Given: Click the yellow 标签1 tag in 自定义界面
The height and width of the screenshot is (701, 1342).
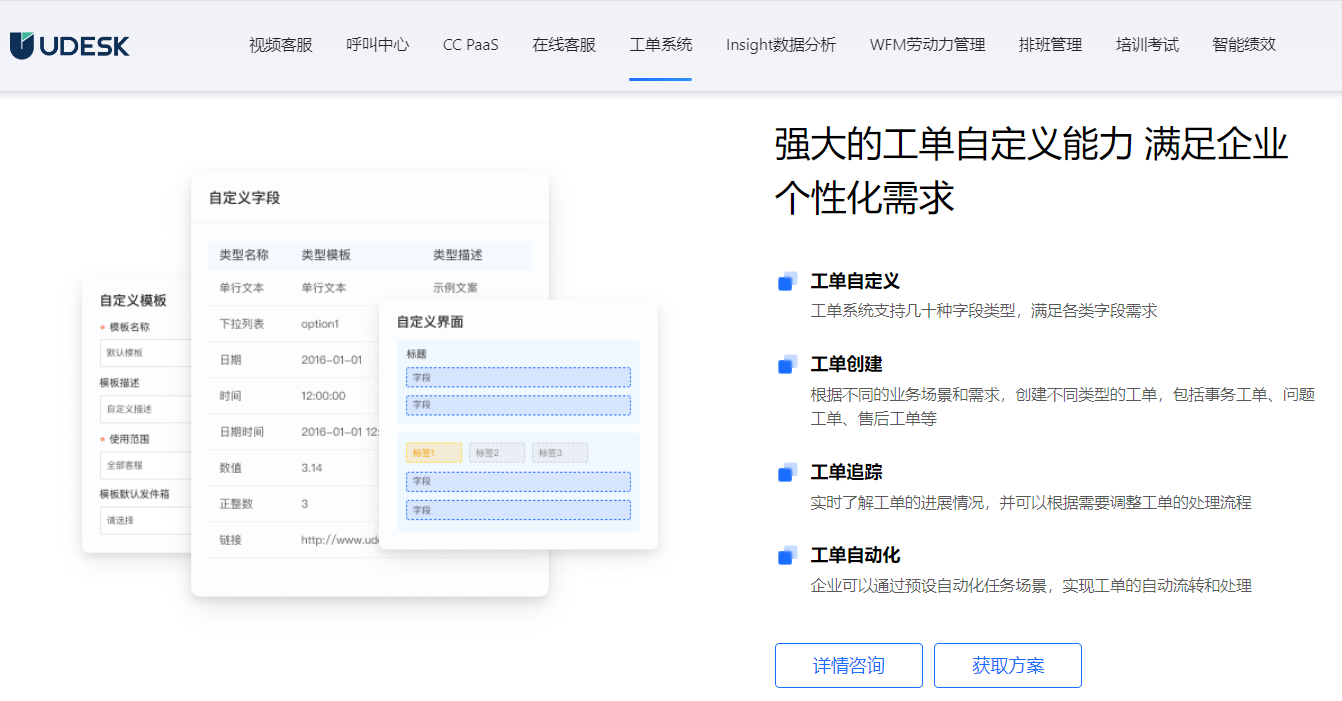Looking at the screenshot, I should [434, 453].
